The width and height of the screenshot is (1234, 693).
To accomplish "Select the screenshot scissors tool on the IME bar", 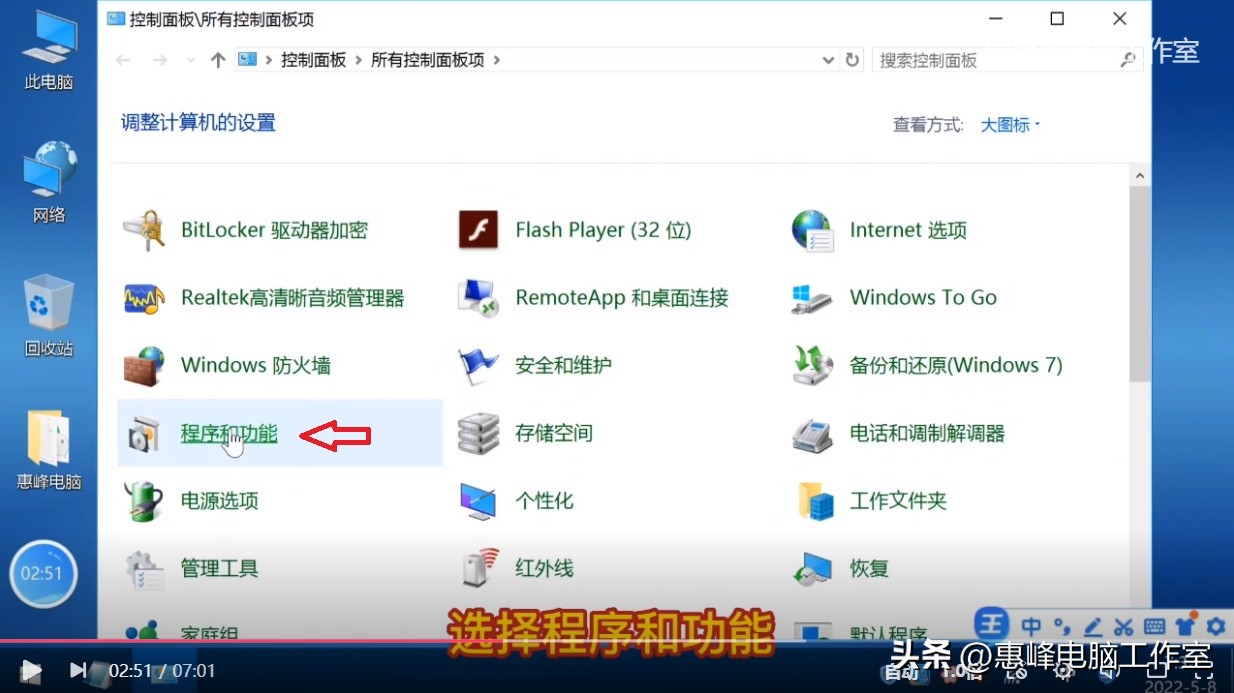I will (x=1123, y=625).
